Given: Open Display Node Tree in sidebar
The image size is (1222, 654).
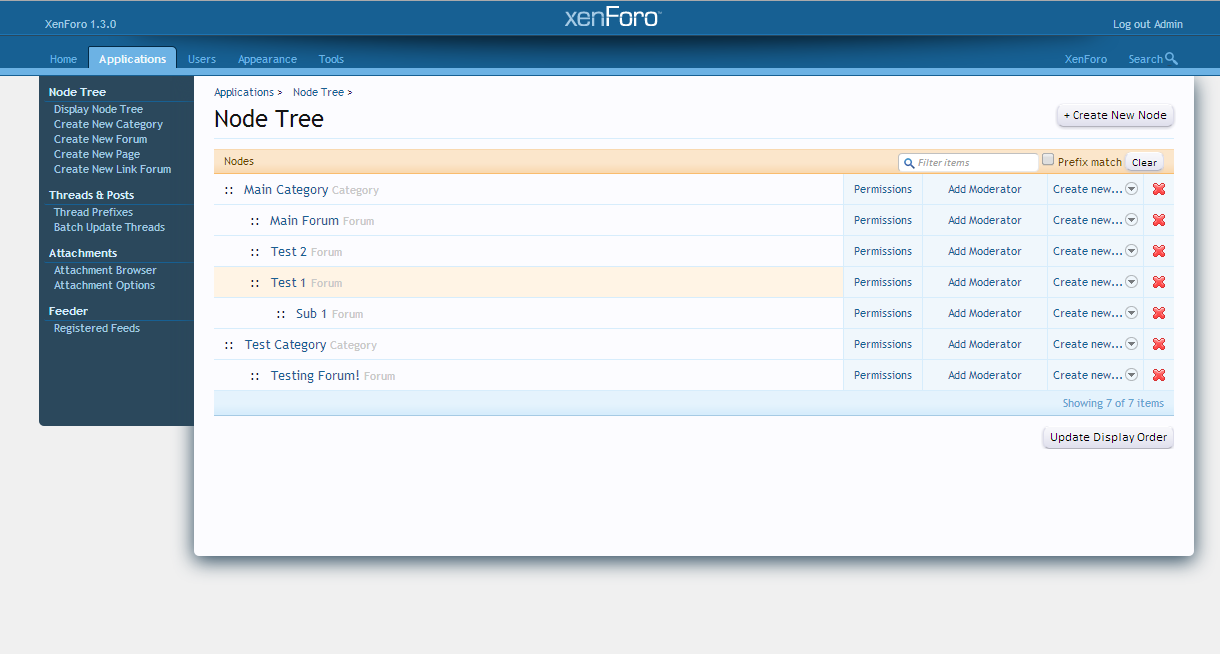Looking at the screenshot, I should (x=98, y=109).
